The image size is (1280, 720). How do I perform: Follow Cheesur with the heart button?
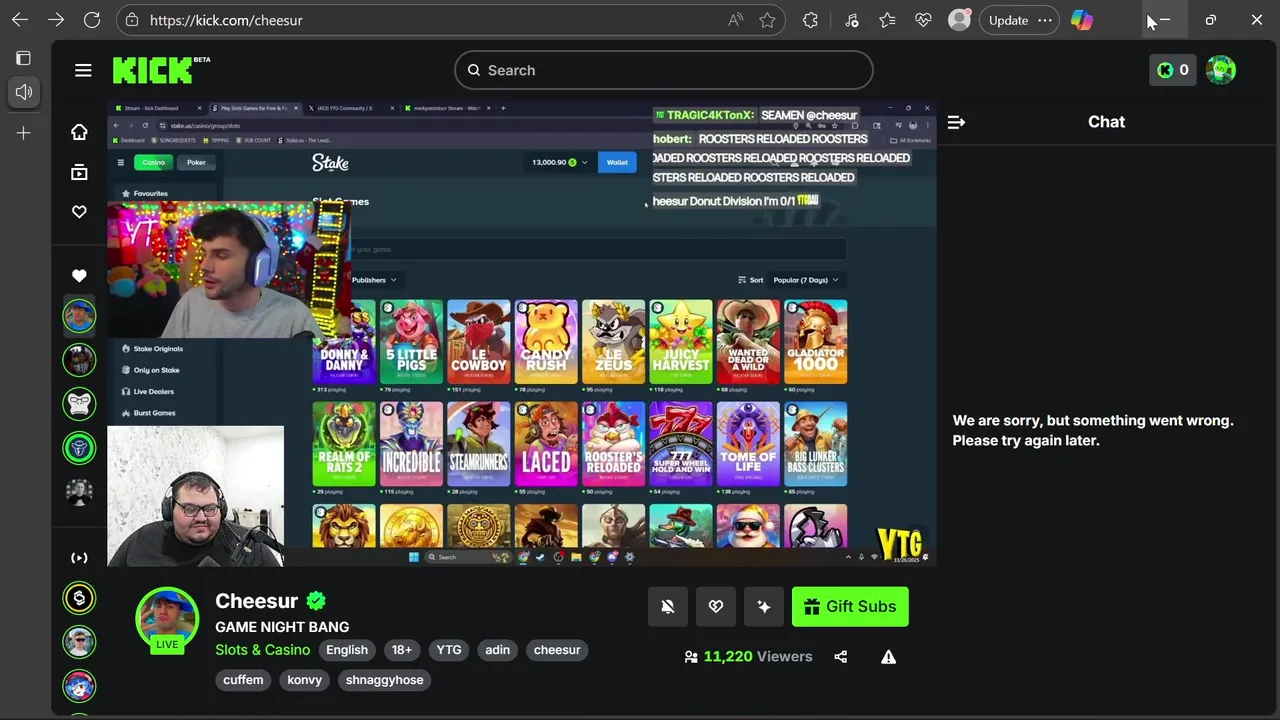(x=716, y=607)
